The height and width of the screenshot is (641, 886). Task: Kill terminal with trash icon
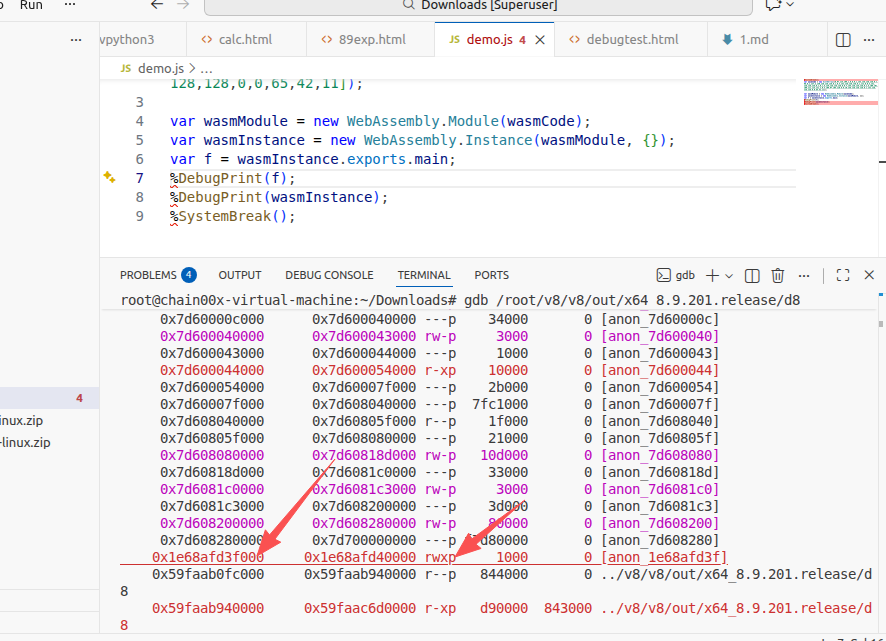pyautogui.click(x=778, y=275)
